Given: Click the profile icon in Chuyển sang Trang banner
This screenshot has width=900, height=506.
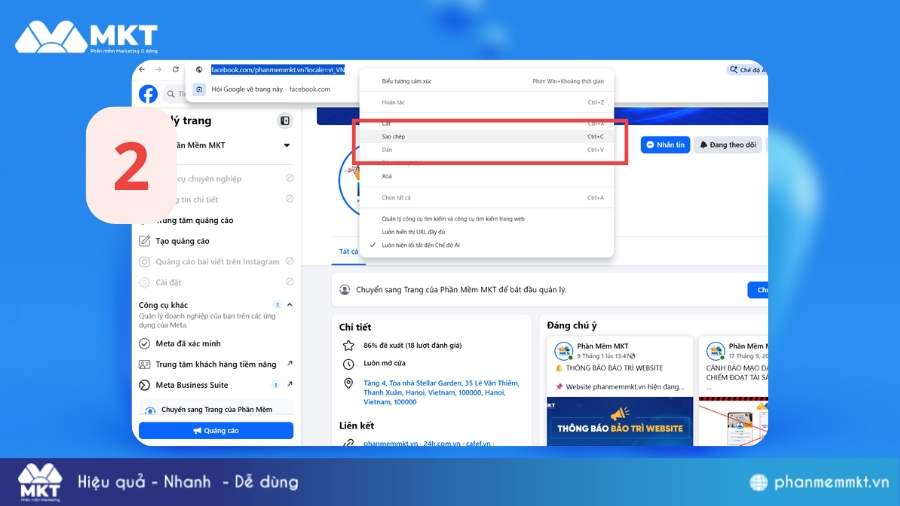Looking at the screenshot, I should pos(344,290).
